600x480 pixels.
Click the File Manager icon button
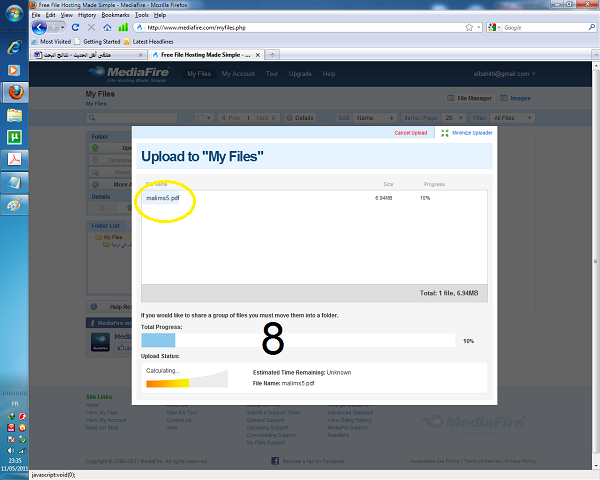coord(471,98)
